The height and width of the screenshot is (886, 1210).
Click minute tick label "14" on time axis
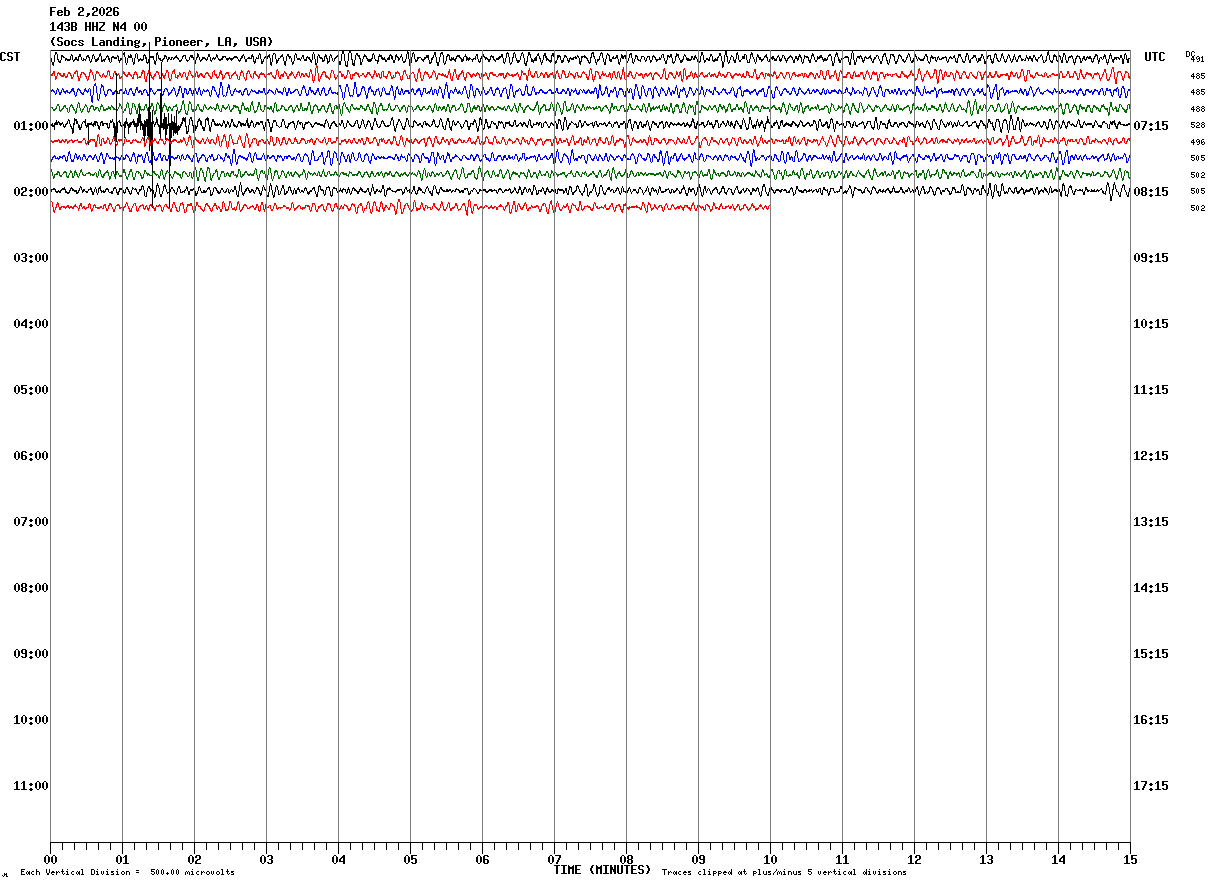[1058, 860]
